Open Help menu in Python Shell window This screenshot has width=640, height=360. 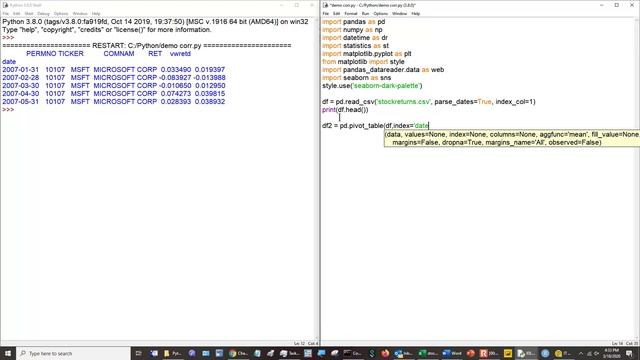pos(96,13)
